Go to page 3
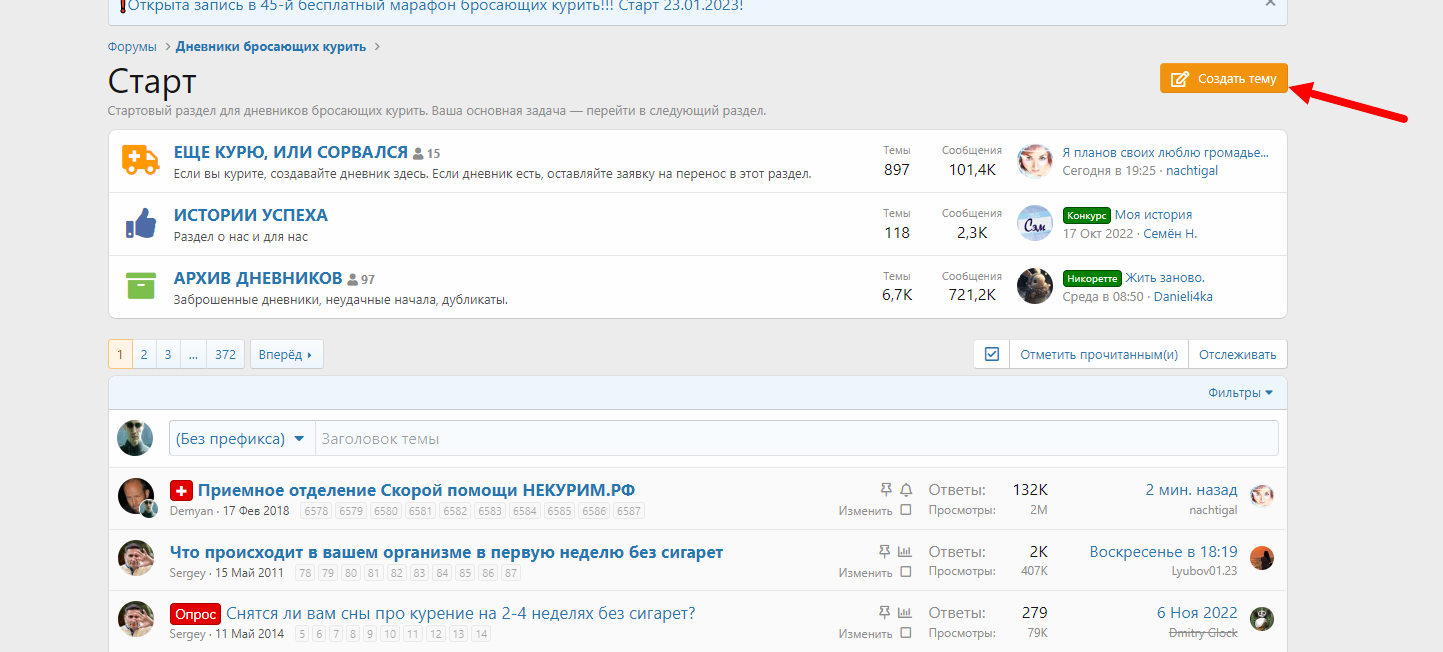 (x=168, y=354)
